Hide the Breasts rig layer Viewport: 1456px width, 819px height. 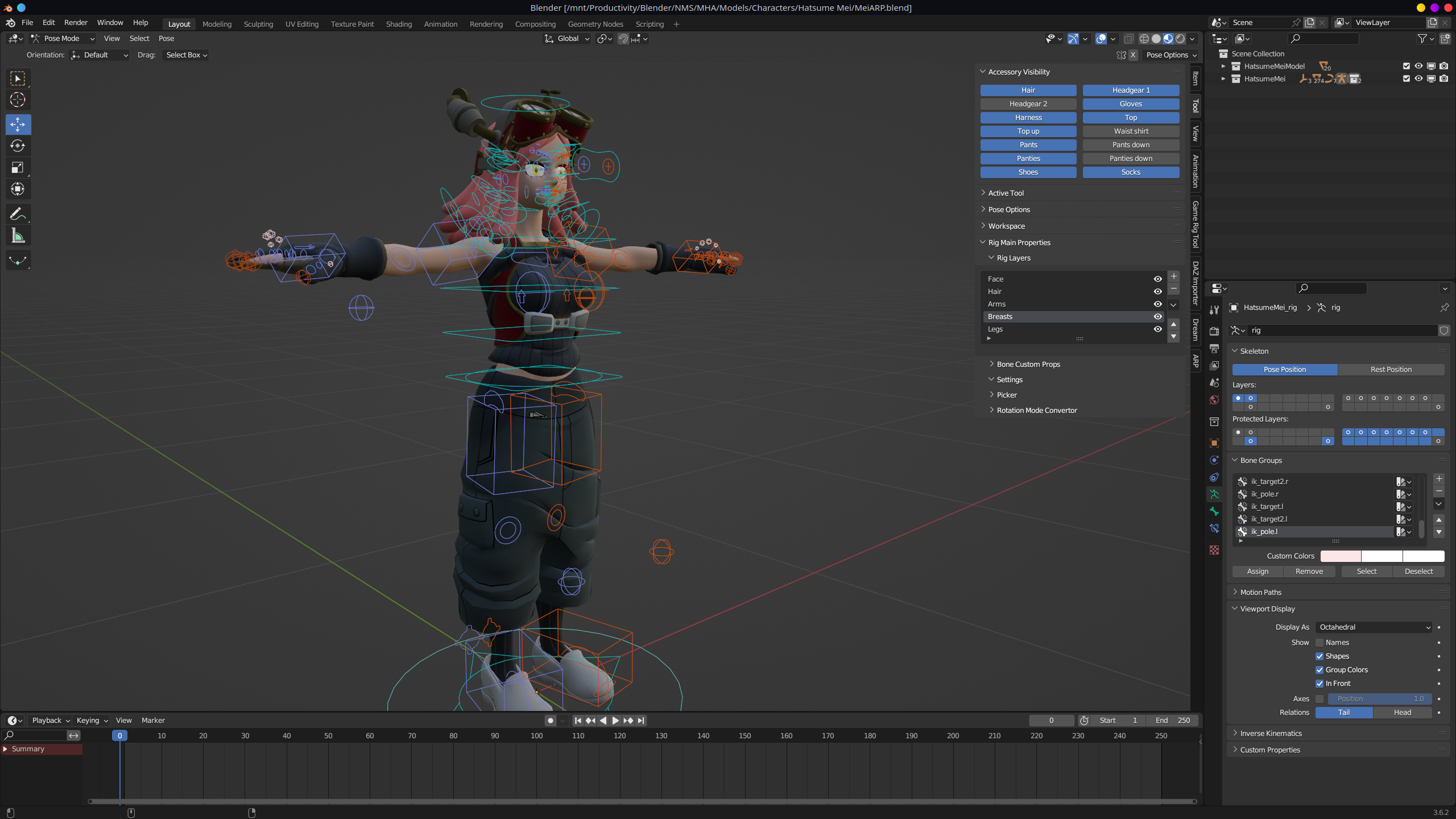pos(1157,317)
